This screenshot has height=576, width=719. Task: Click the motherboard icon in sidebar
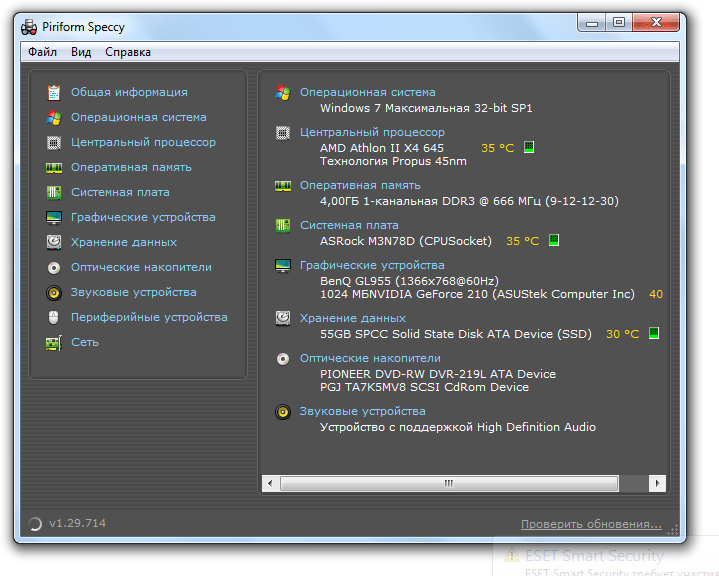pyautogui.click(x=54, y=193)
